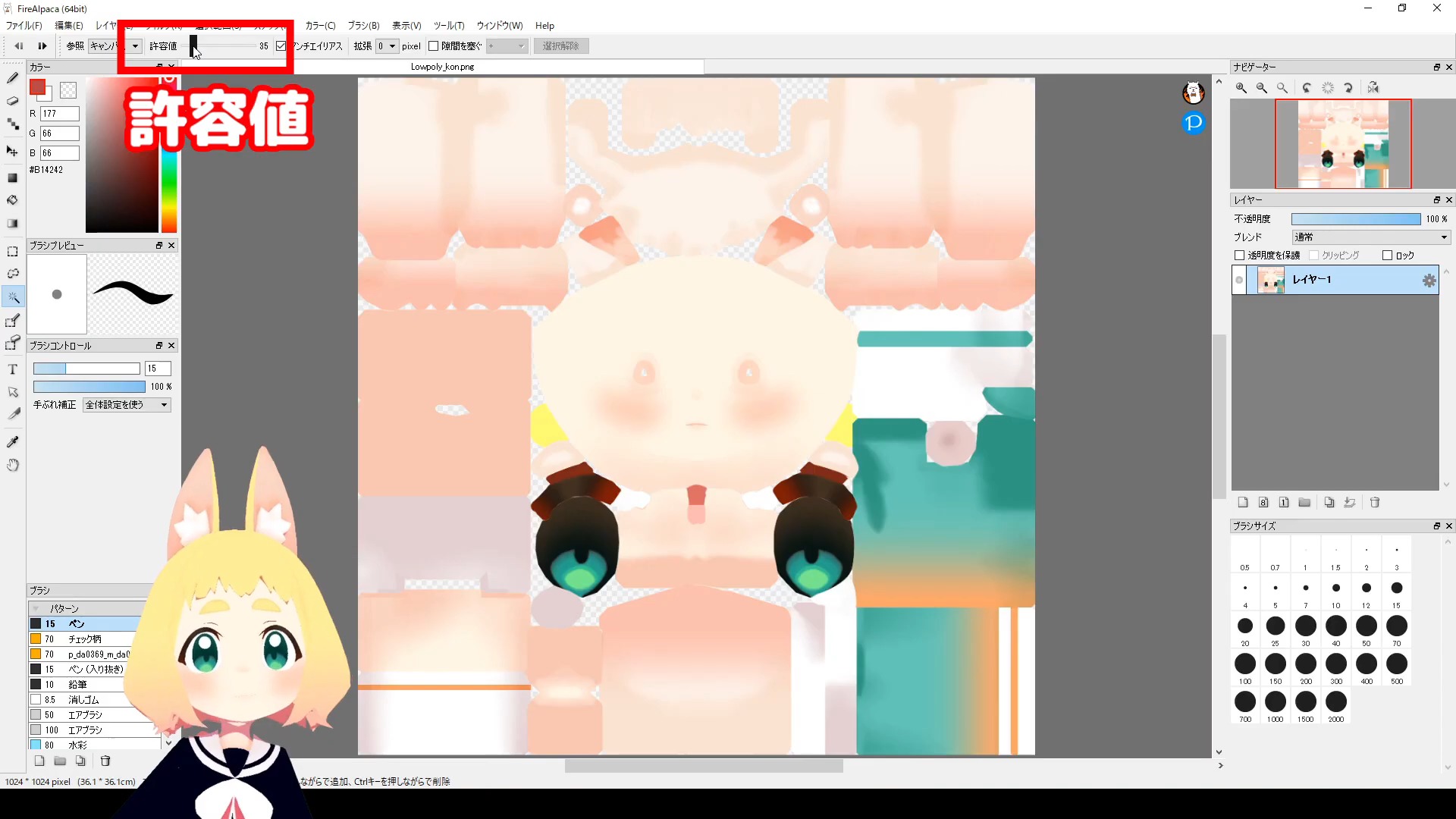Duplicate the current layer
Viewport: 1456px width, 819px height.
click(1329, 502)
